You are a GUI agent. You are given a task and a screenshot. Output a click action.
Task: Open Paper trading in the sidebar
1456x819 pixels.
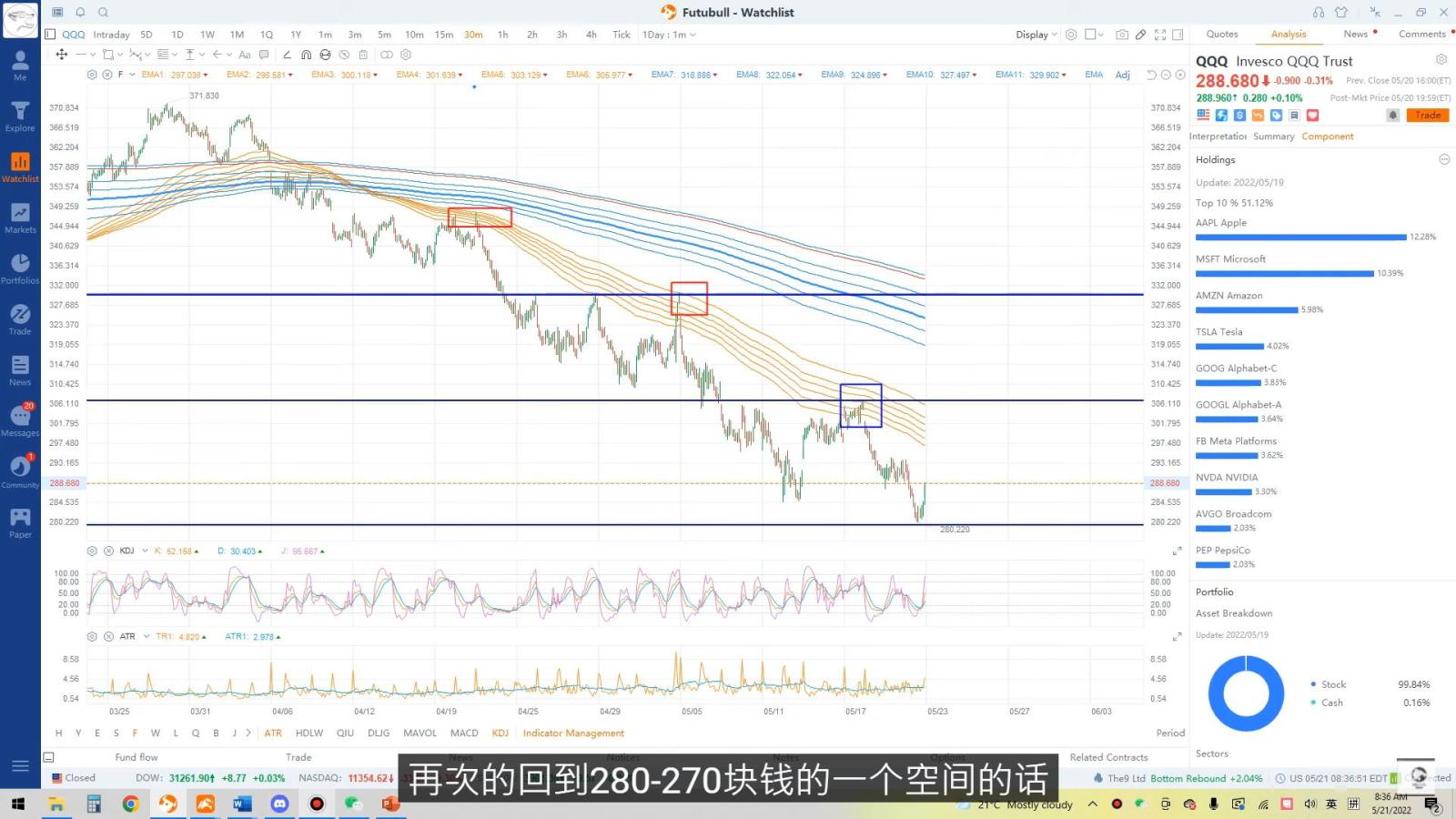point(20,523)
